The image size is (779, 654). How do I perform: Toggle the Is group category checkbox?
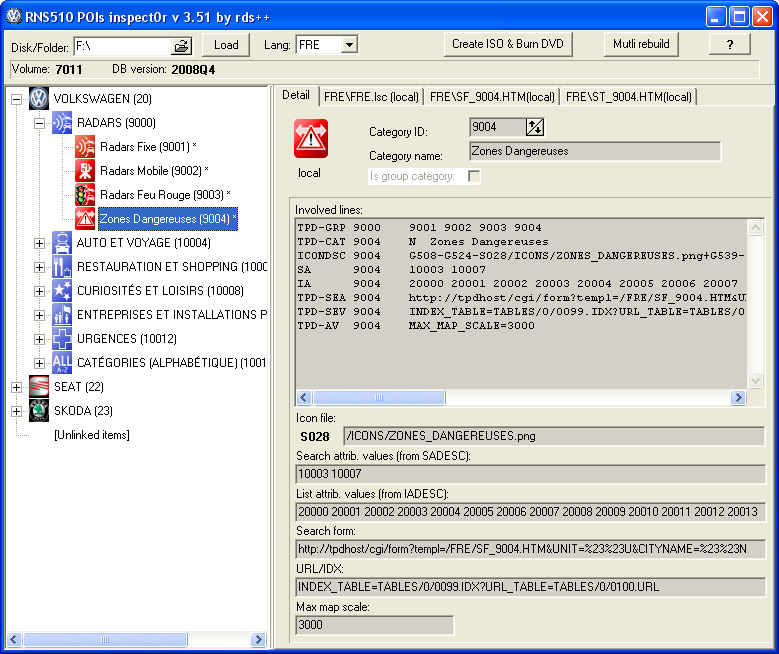(474, 176)
